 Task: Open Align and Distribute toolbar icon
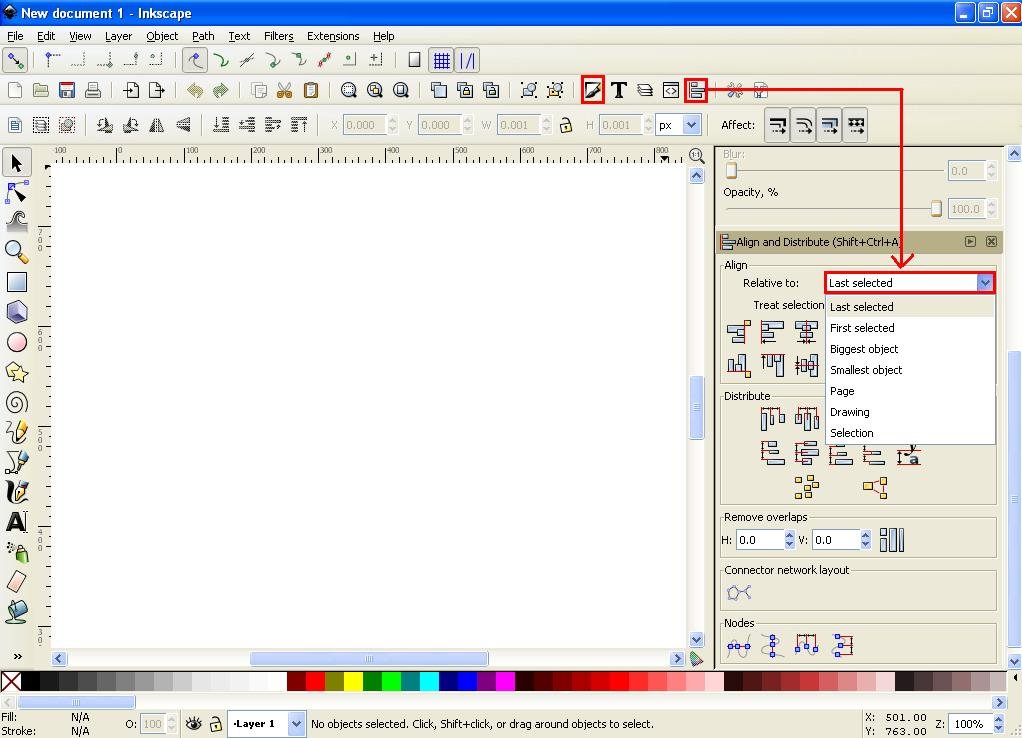coord(696,90)
